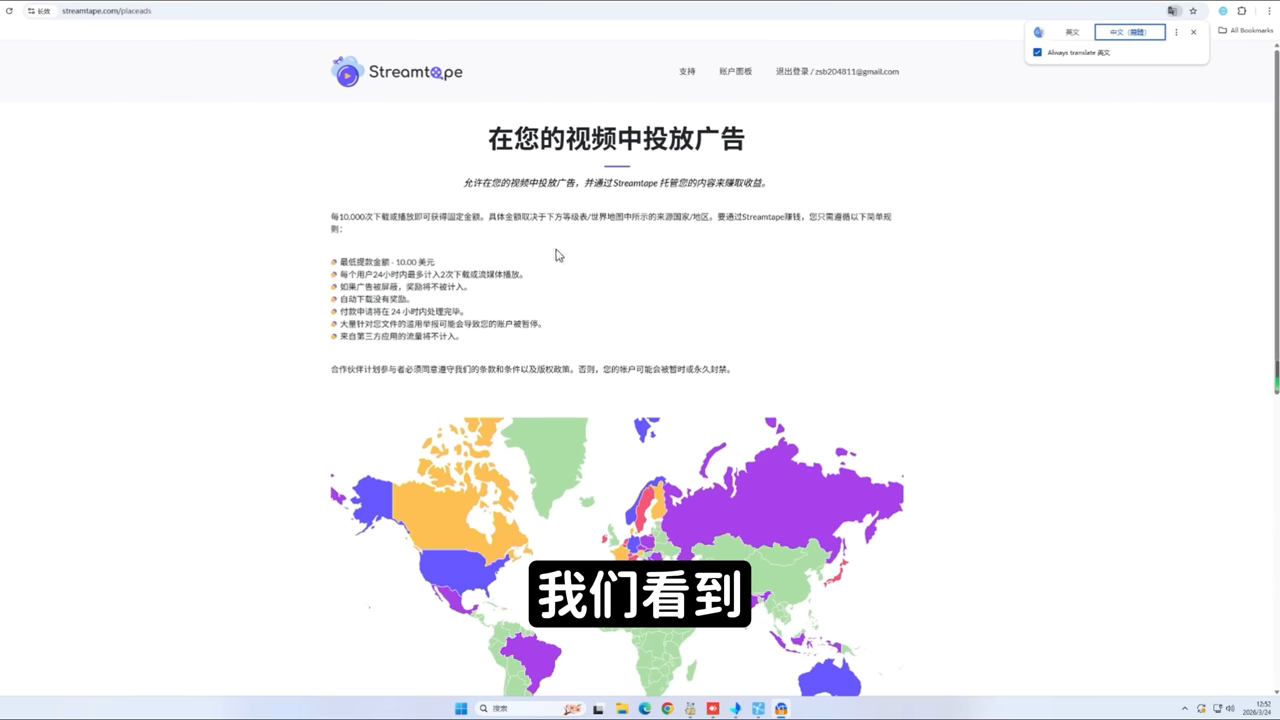Image resolution: width=1280 pixels, height=720 pixels.
Task: Open the All Bookmarks folder
Action: (1246, 30)
